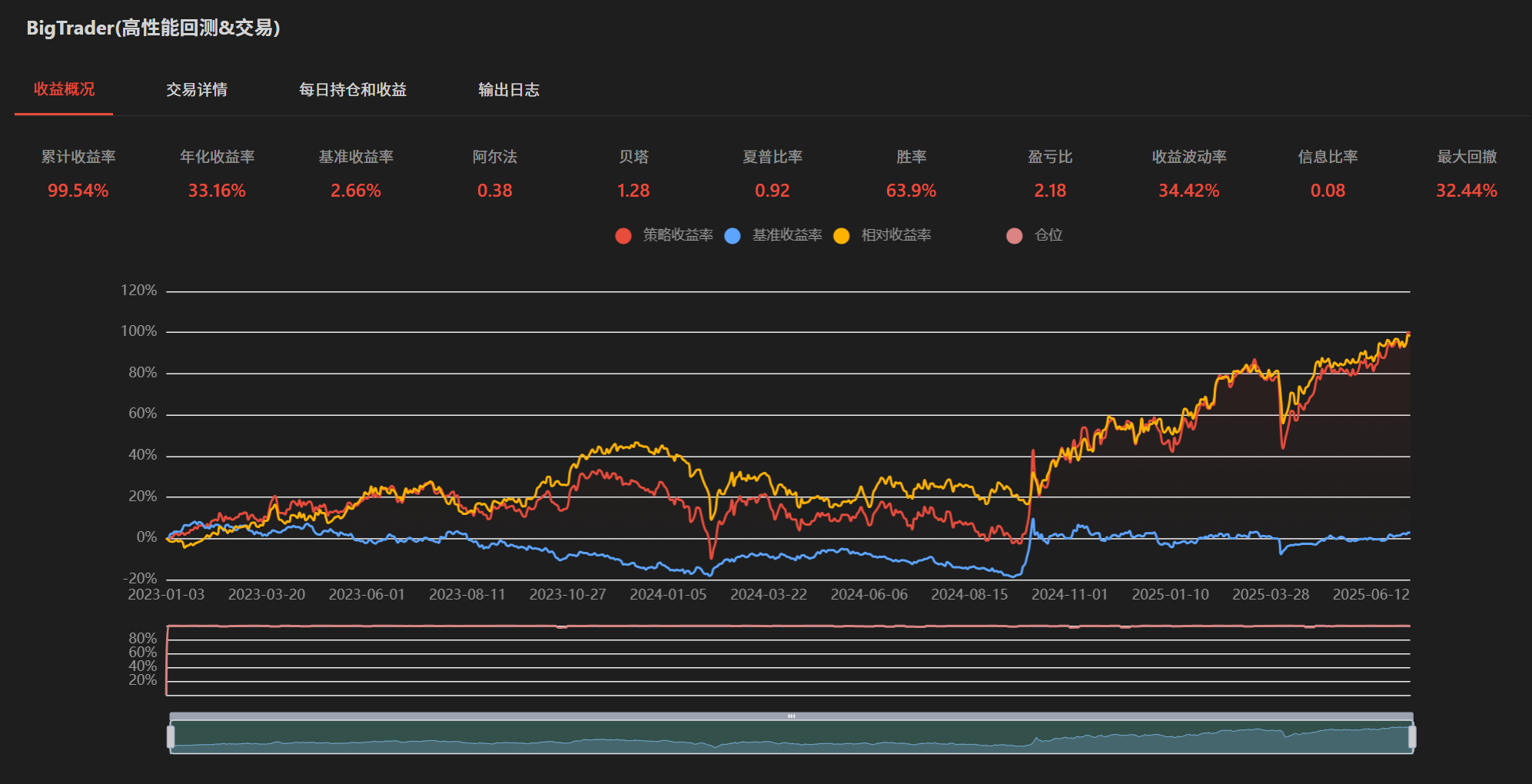Hide the 仓位 series via legend
The height and width of the screenshot is (784, 1532).
point(1015,236)
